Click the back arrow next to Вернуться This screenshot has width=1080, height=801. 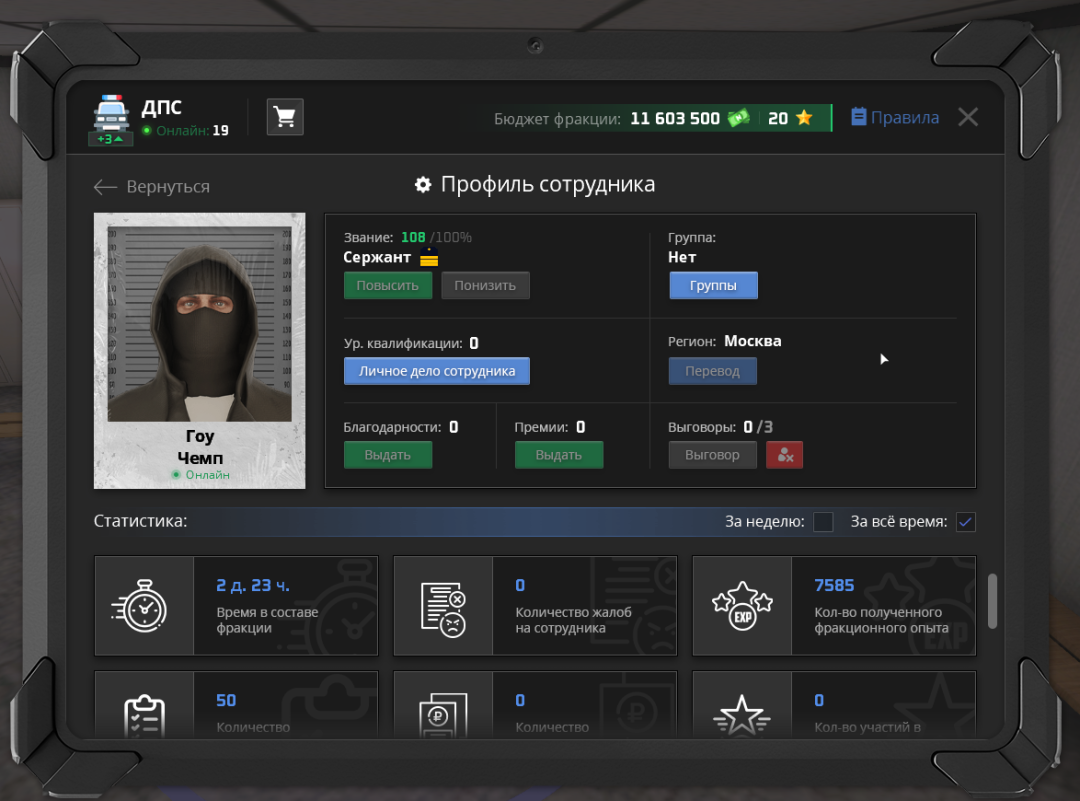(x=105, y=187)
